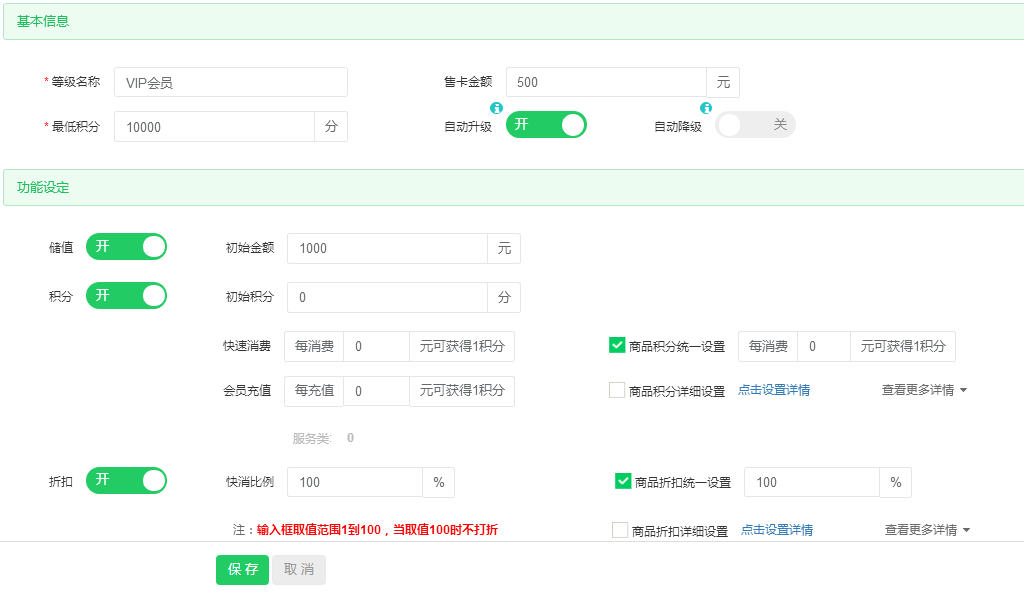Expand 查看更多详情 in the discount row
The width and height of the screenshot is (1024, 593).
927,530
